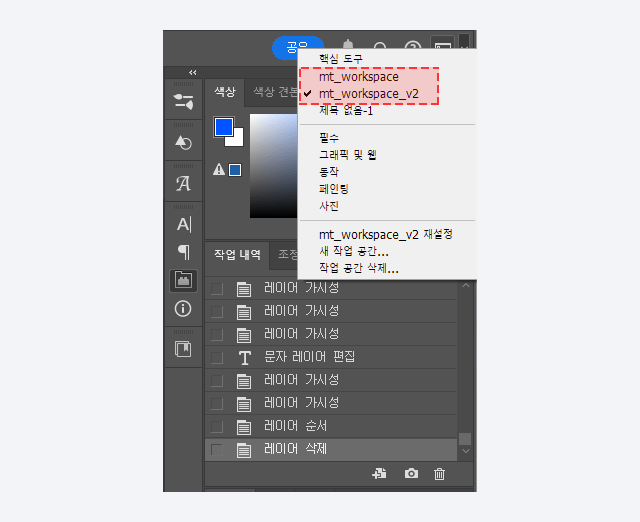Open the brush settings panel icon

(x=183, y=102)
